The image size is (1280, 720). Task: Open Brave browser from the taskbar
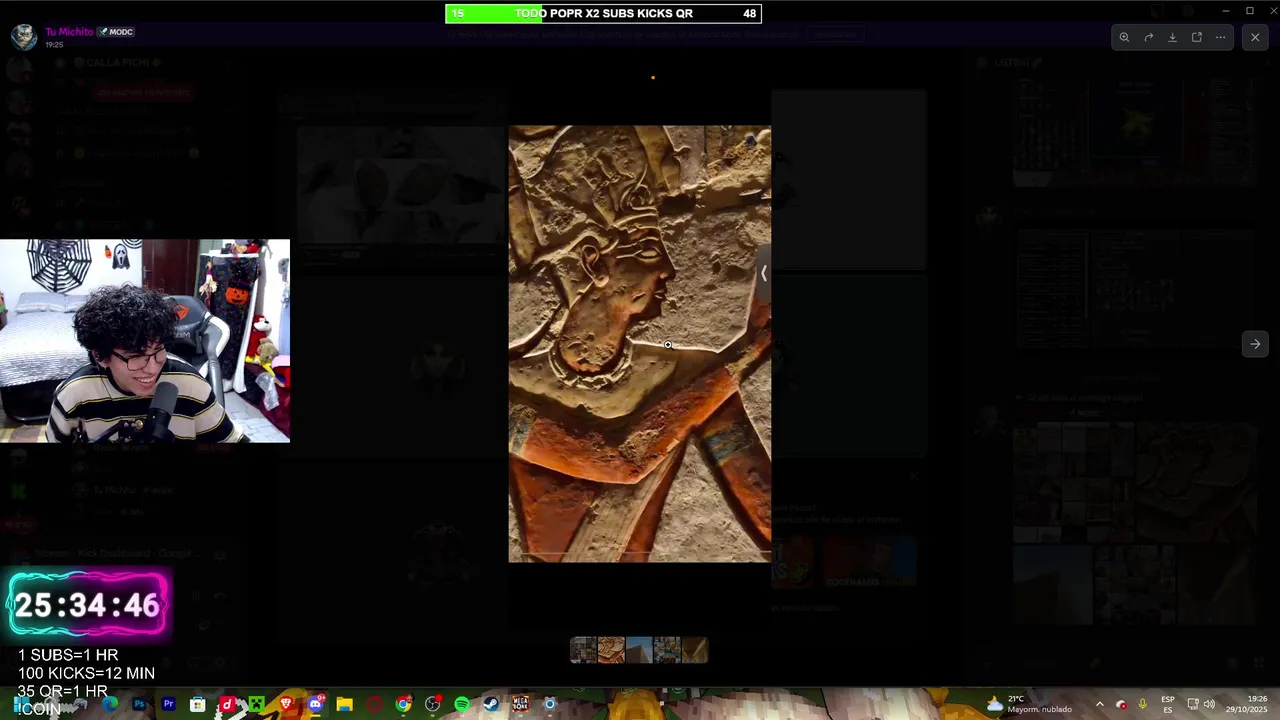[x=286, y=705]
